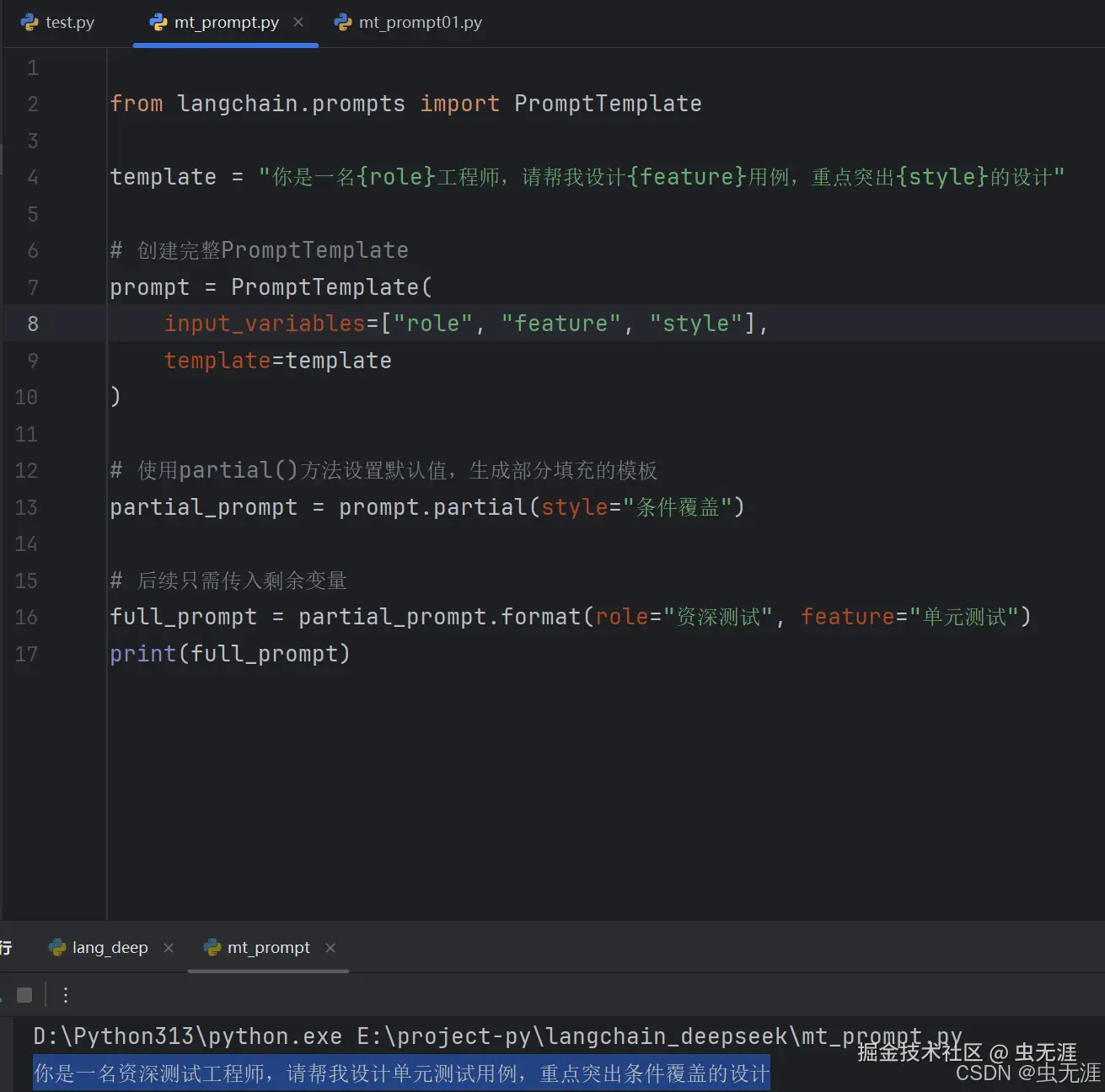Image resolution: width=1105 pixels, height=1092 pixels.
Task: Click the 'from' keyword on line 2
Action: (x=137, y=104)
